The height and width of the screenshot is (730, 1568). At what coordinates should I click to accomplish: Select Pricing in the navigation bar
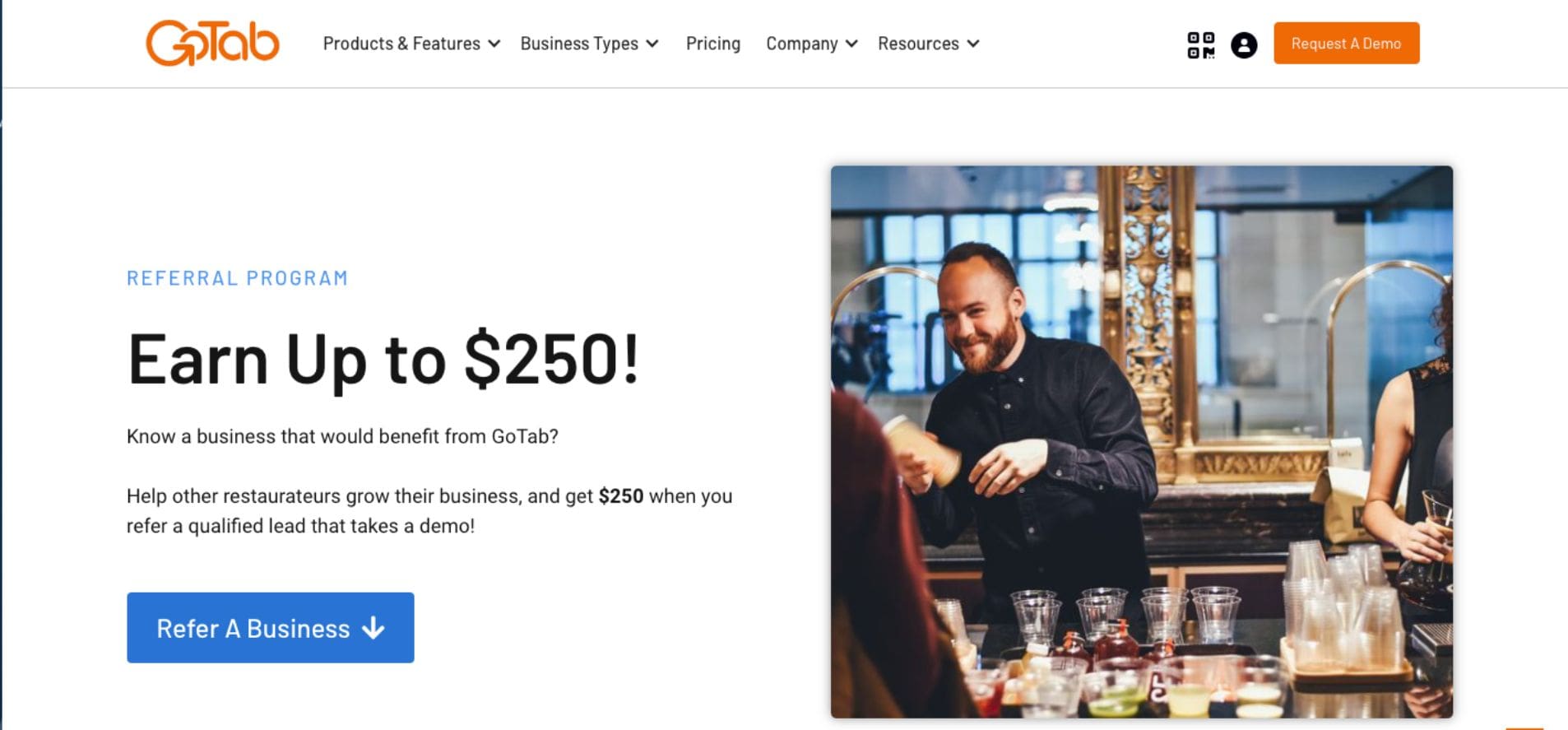712,44
